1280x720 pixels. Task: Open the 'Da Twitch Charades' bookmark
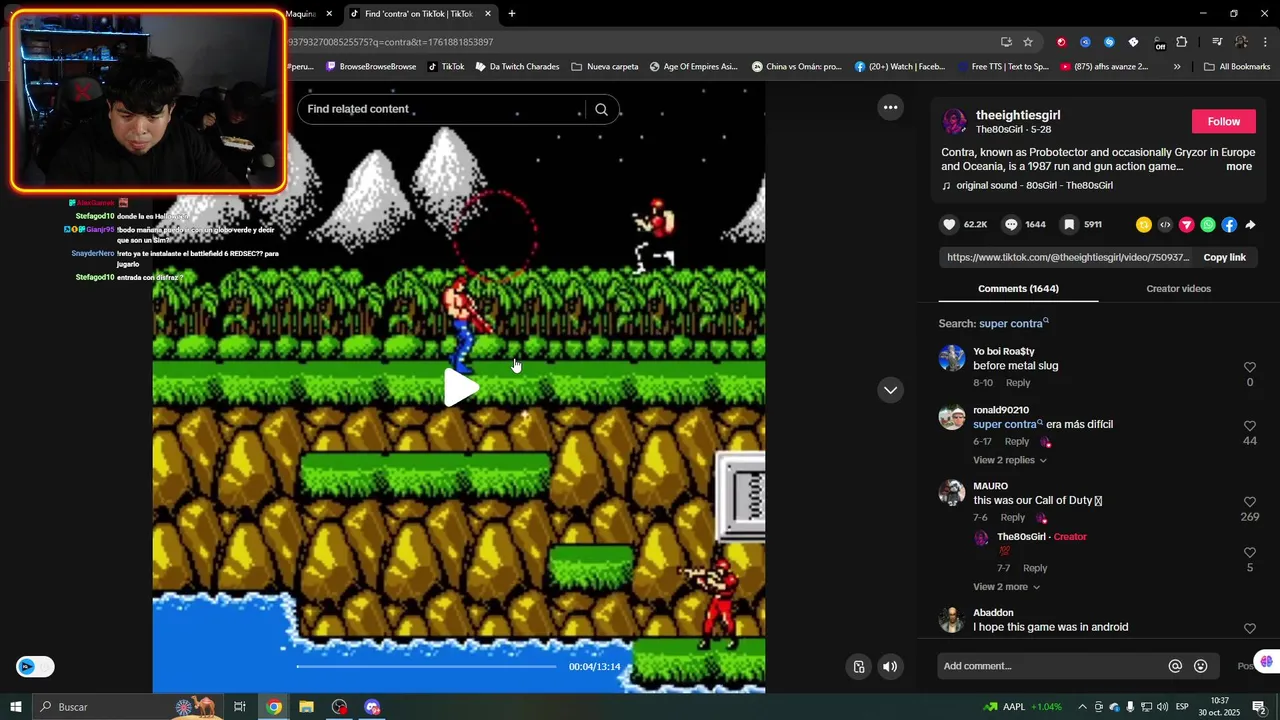coord(517,67)
